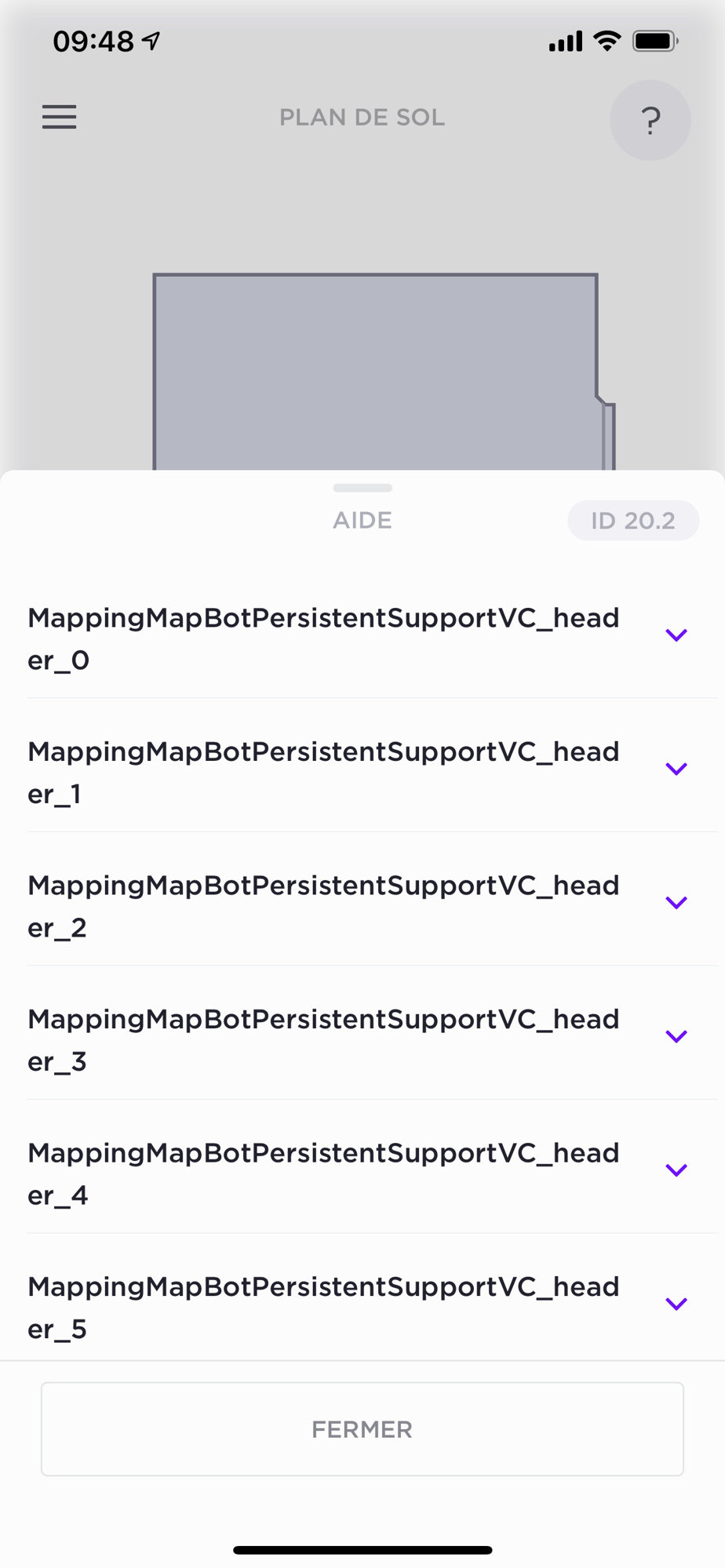Open MappingMapBotPersistentSupportVC_header_3 entry text

pos(323,1040)
